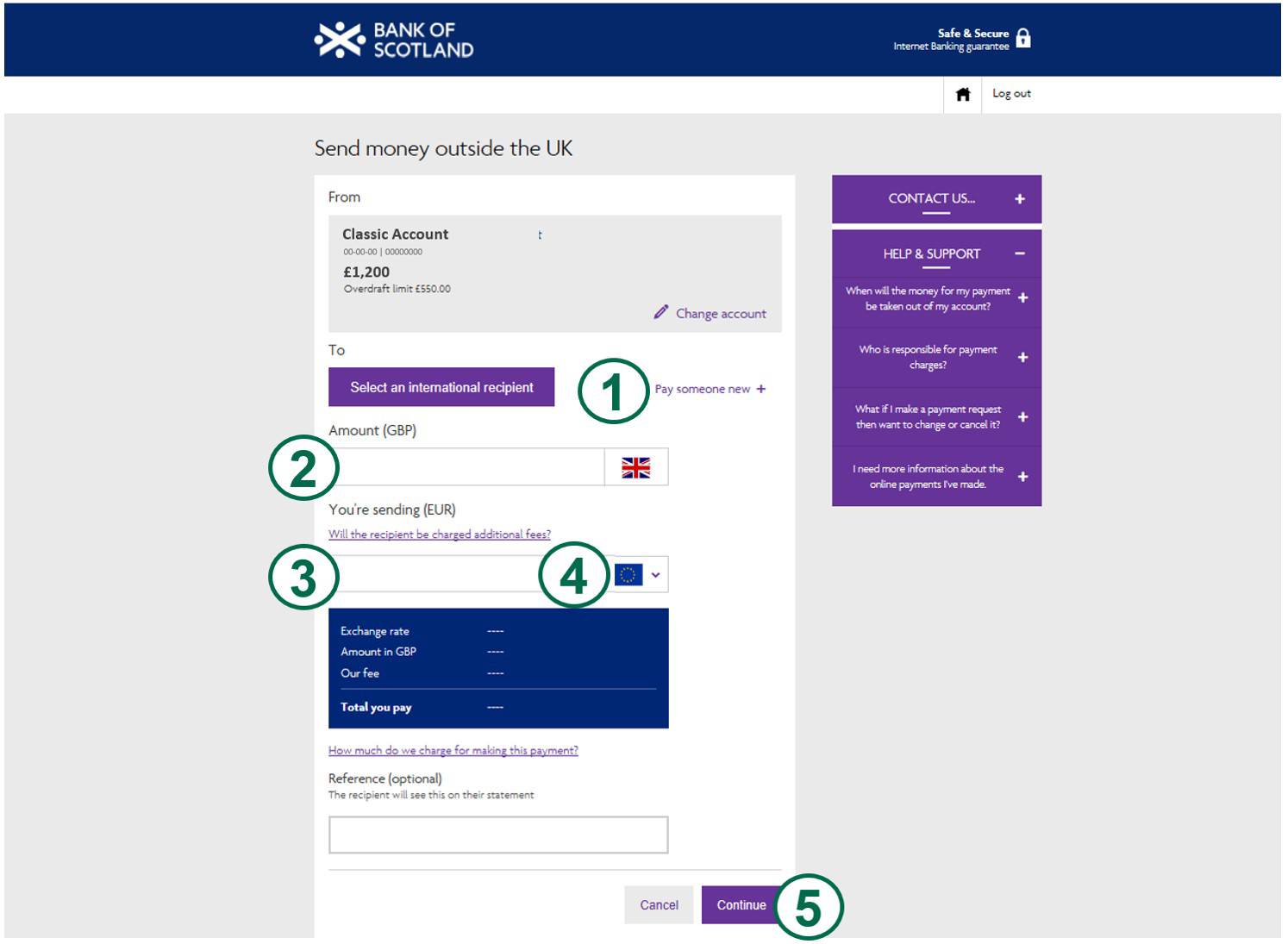The image size is (1288, 944).
Task: Click the 'Overdraft limit £550.00' text
Action: 397,289
